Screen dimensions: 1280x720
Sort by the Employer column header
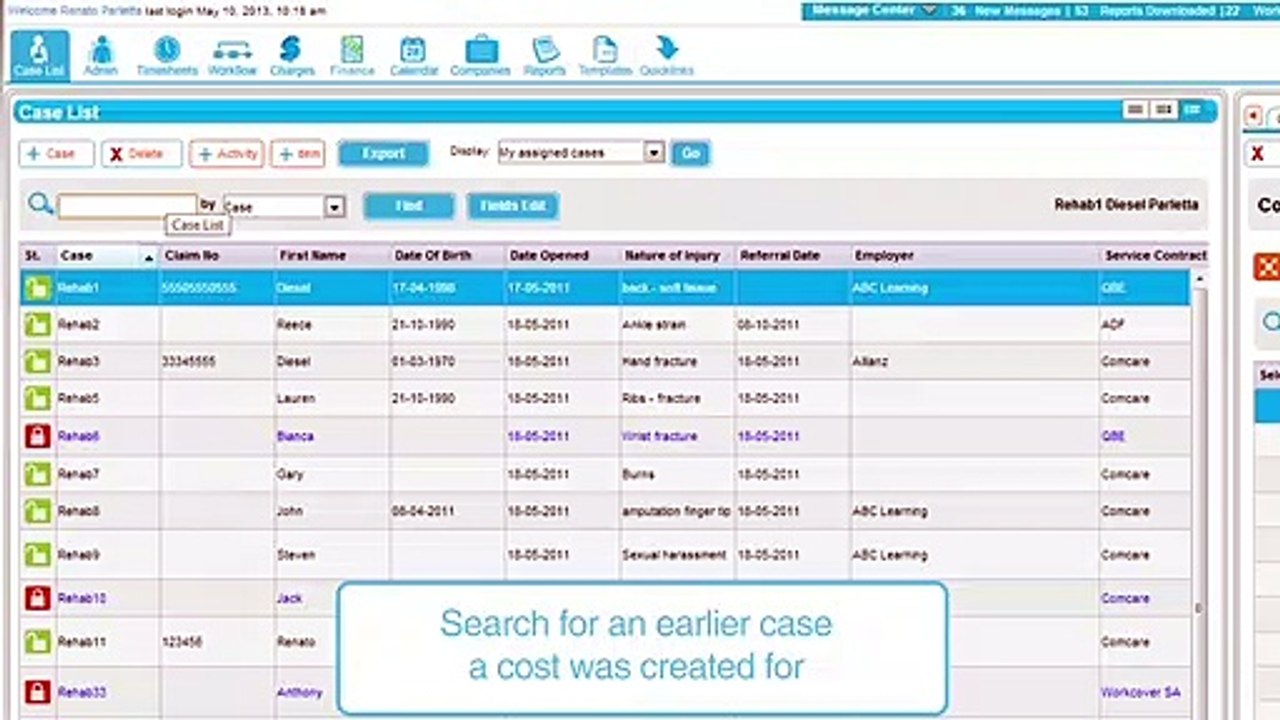coord(884,256)
